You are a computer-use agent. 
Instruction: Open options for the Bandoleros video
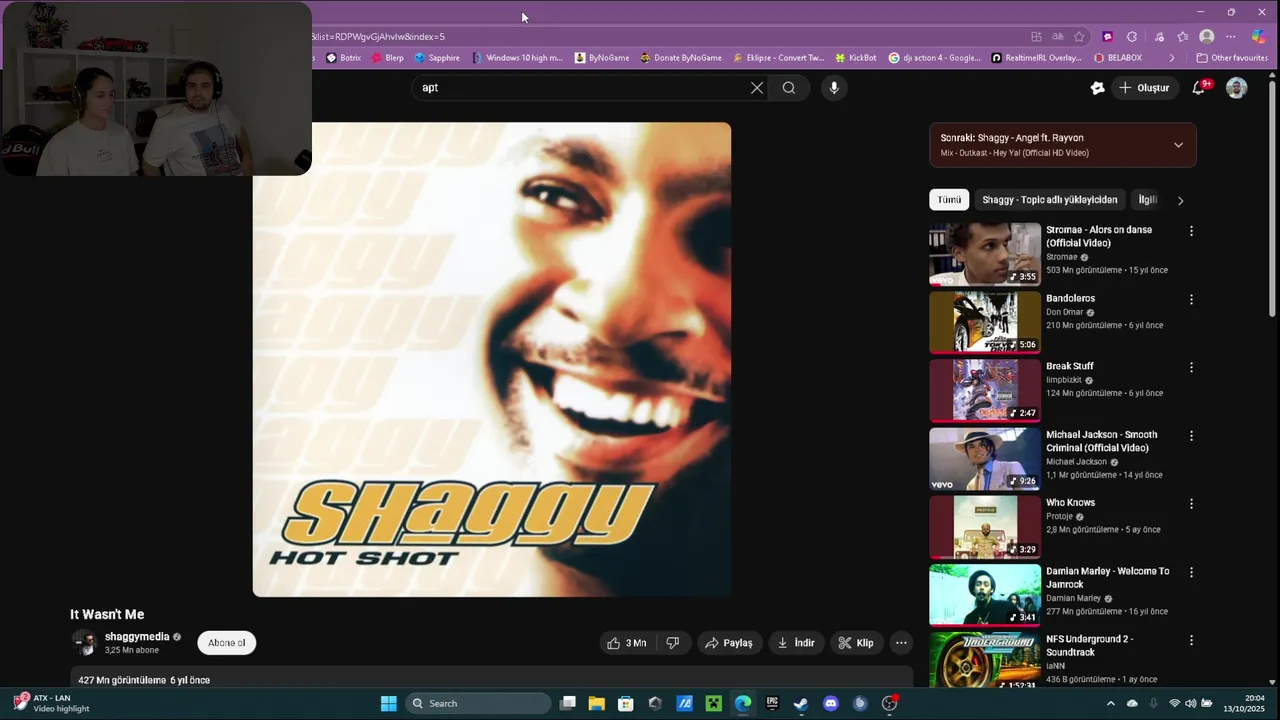pos(1191,299)
